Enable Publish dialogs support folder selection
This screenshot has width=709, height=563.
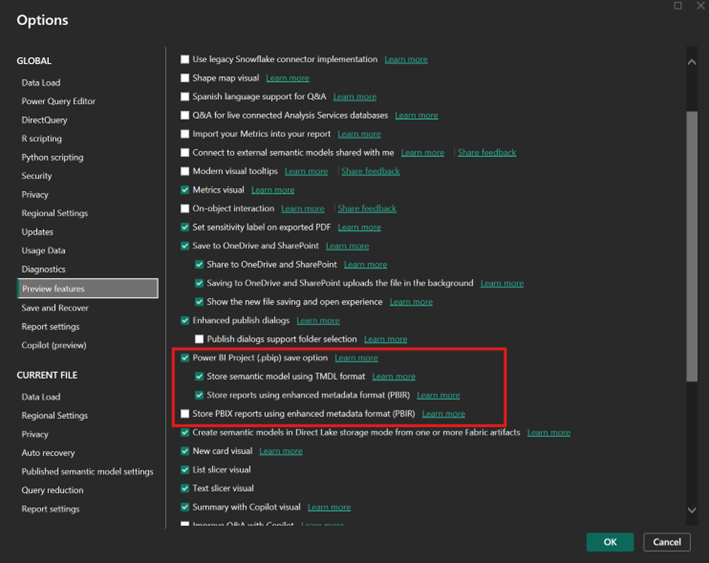(199, 339)
